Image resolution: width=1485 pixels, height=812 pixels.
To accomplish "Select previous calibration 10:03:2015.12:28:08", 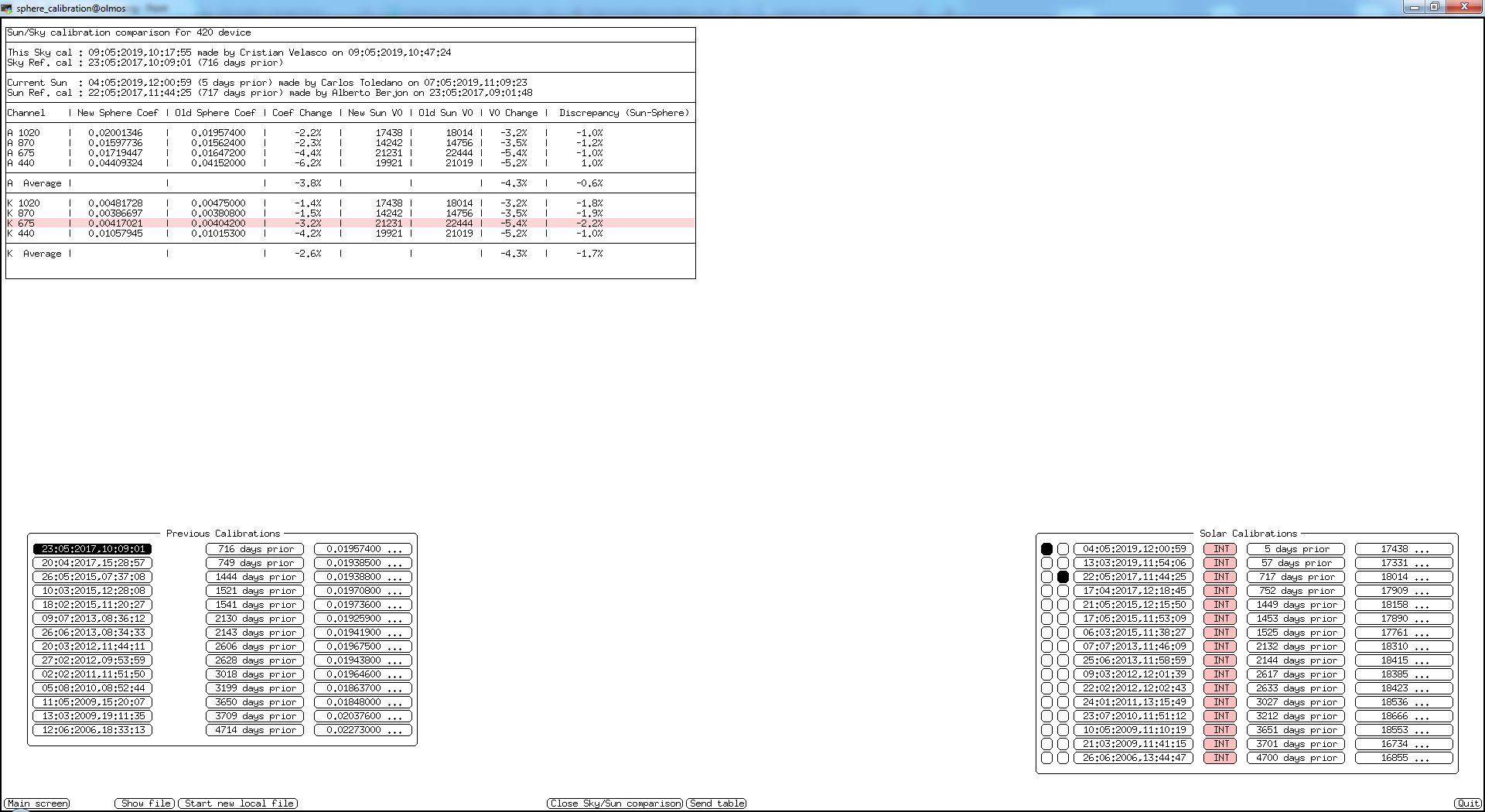I will (x=93, y=591).
